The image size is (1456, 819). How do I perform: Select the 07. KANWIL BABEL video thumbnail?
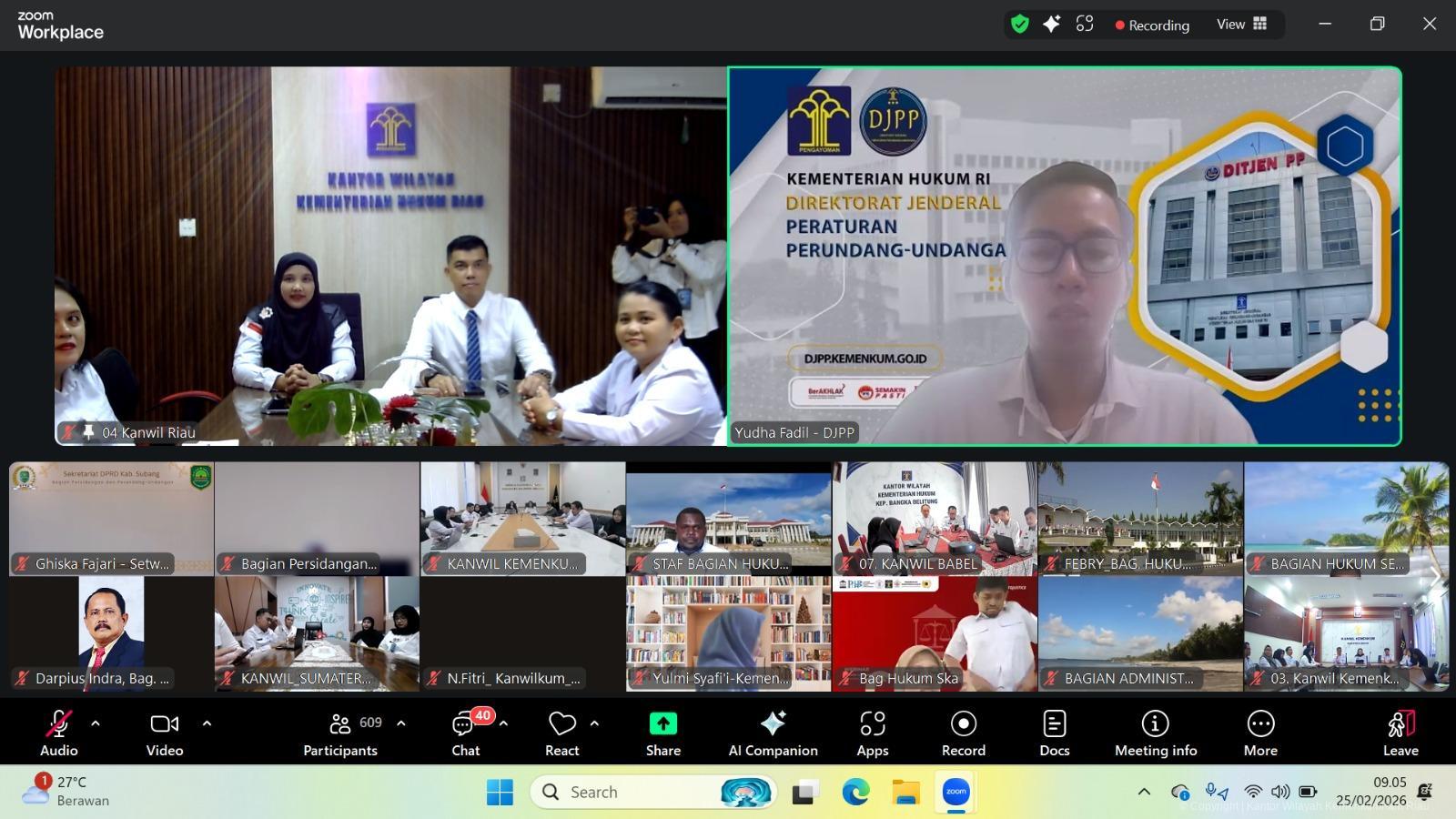click(x=934, y=518)
